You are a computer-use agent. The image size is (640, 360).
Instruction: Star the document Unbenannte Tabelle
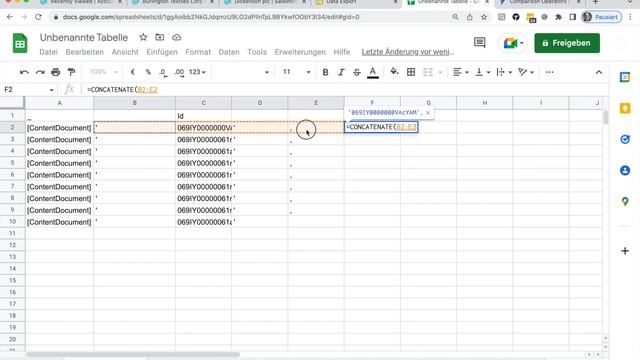pos(143,37)
